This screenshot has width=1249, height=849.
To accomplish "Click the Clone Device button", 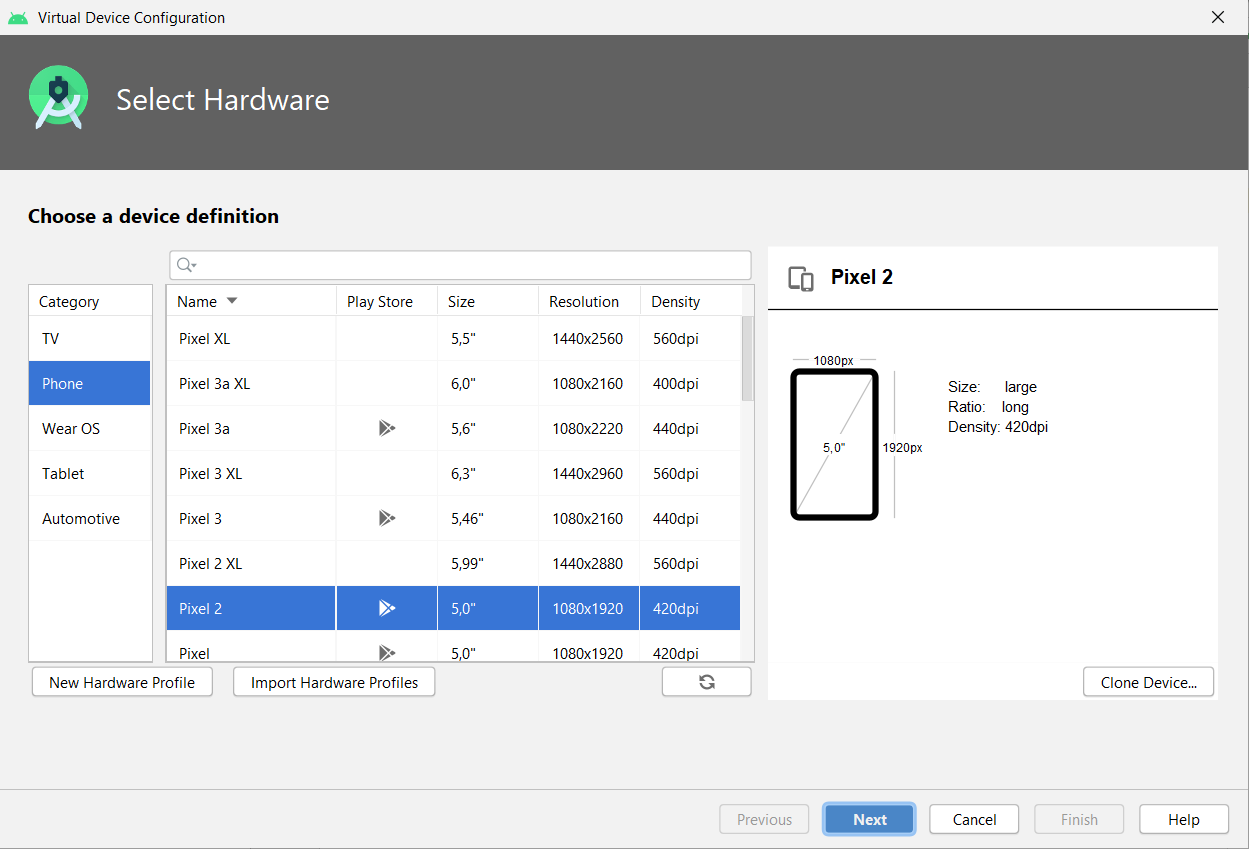I will coord(1148,682).
